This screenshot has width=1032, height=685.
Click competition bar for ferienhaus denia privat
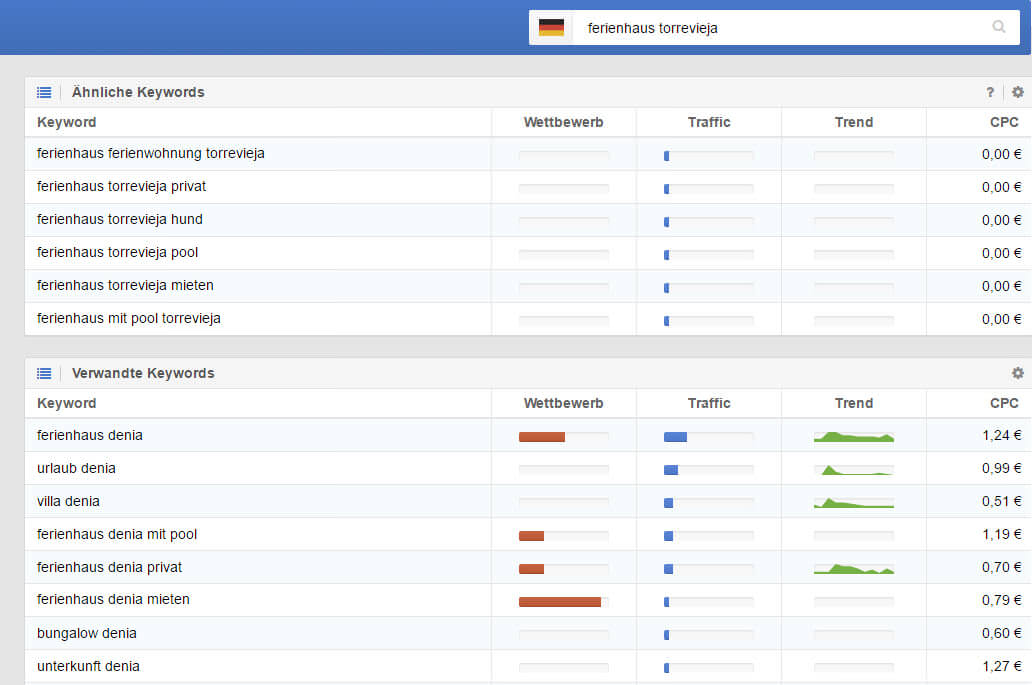[563, 569]
